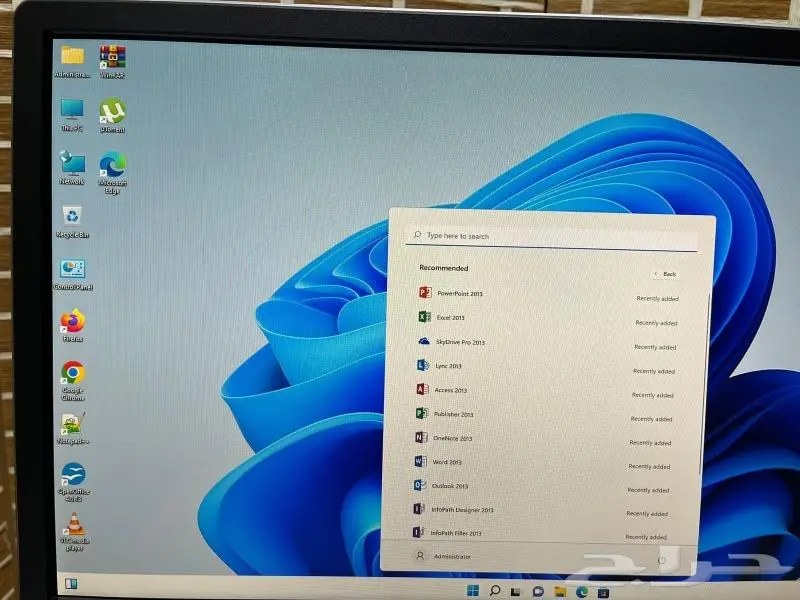
Task: Launch Microsoft Edge from the taskbar
Action: pos(582,592)
